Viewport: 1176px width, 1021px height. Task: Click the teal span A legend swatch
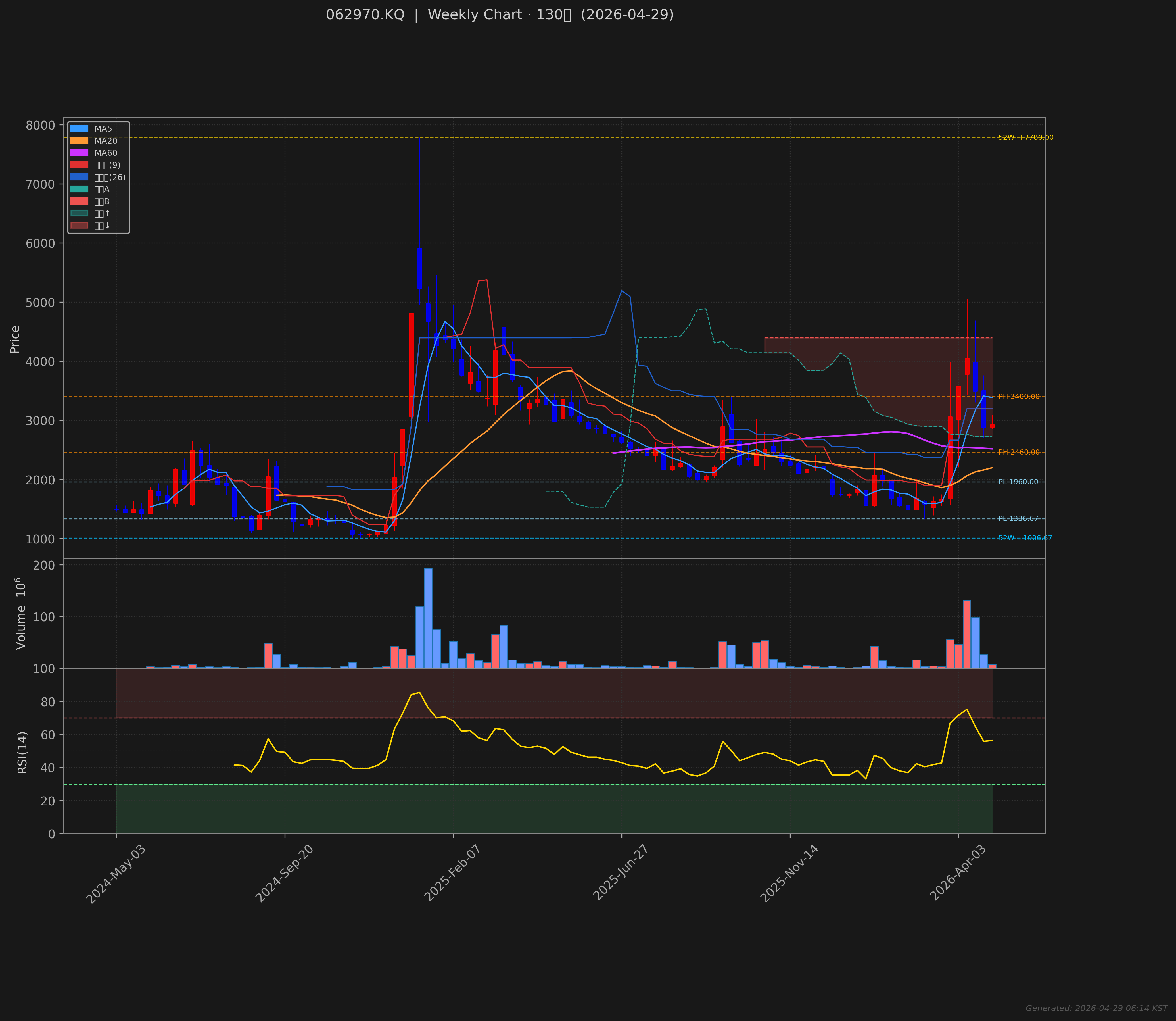point(79,189)
